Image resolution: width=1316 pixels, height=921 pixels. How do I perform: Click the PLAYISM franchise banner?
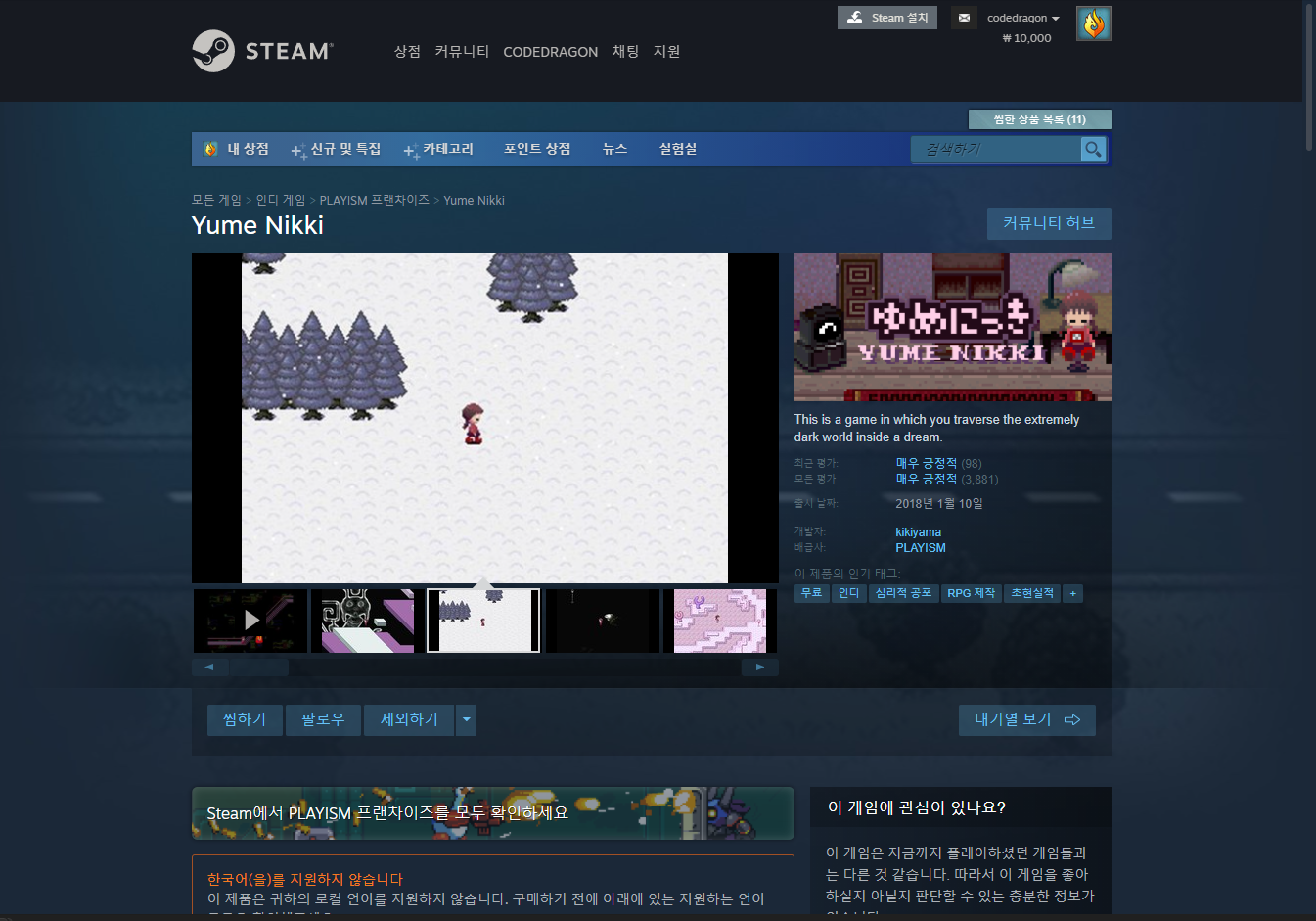point(493,813)
